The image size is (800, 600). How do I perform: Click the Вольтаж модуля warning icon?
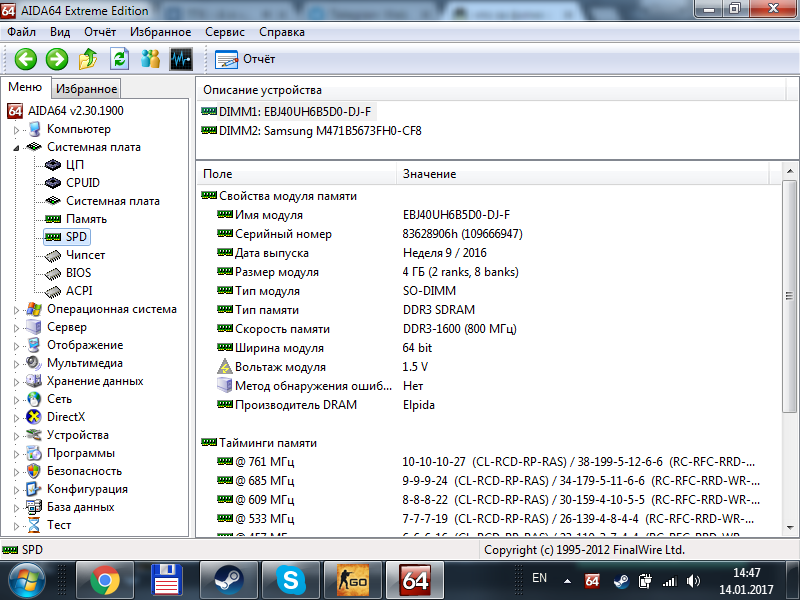pos(224,367)
